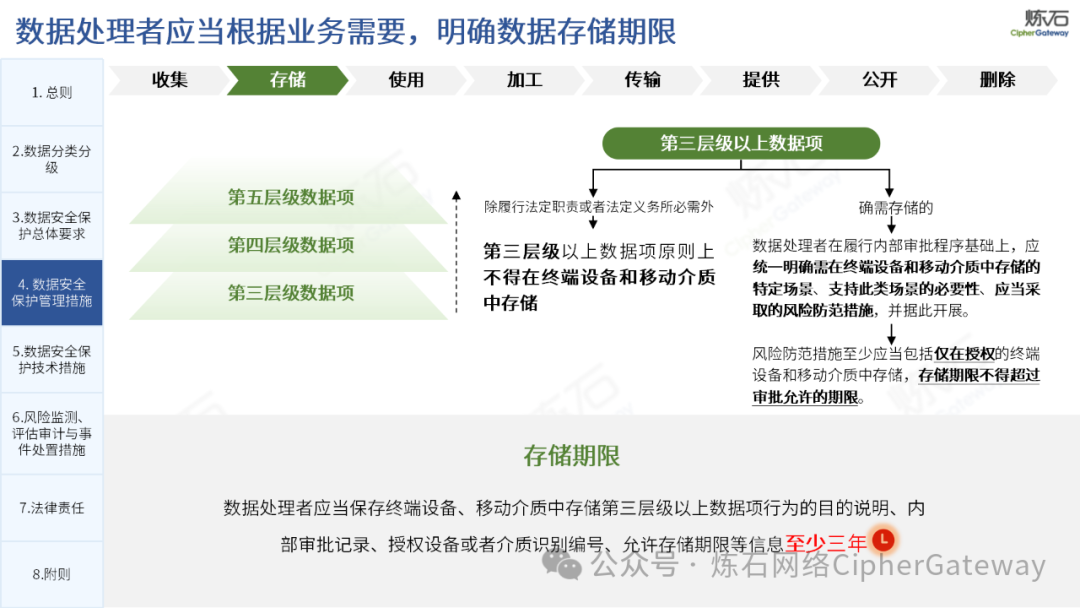Click the bold phrase 取的风险防范措施
Image resolution: width=1080 pixels, height=608 pixels.
coord(813,311)
